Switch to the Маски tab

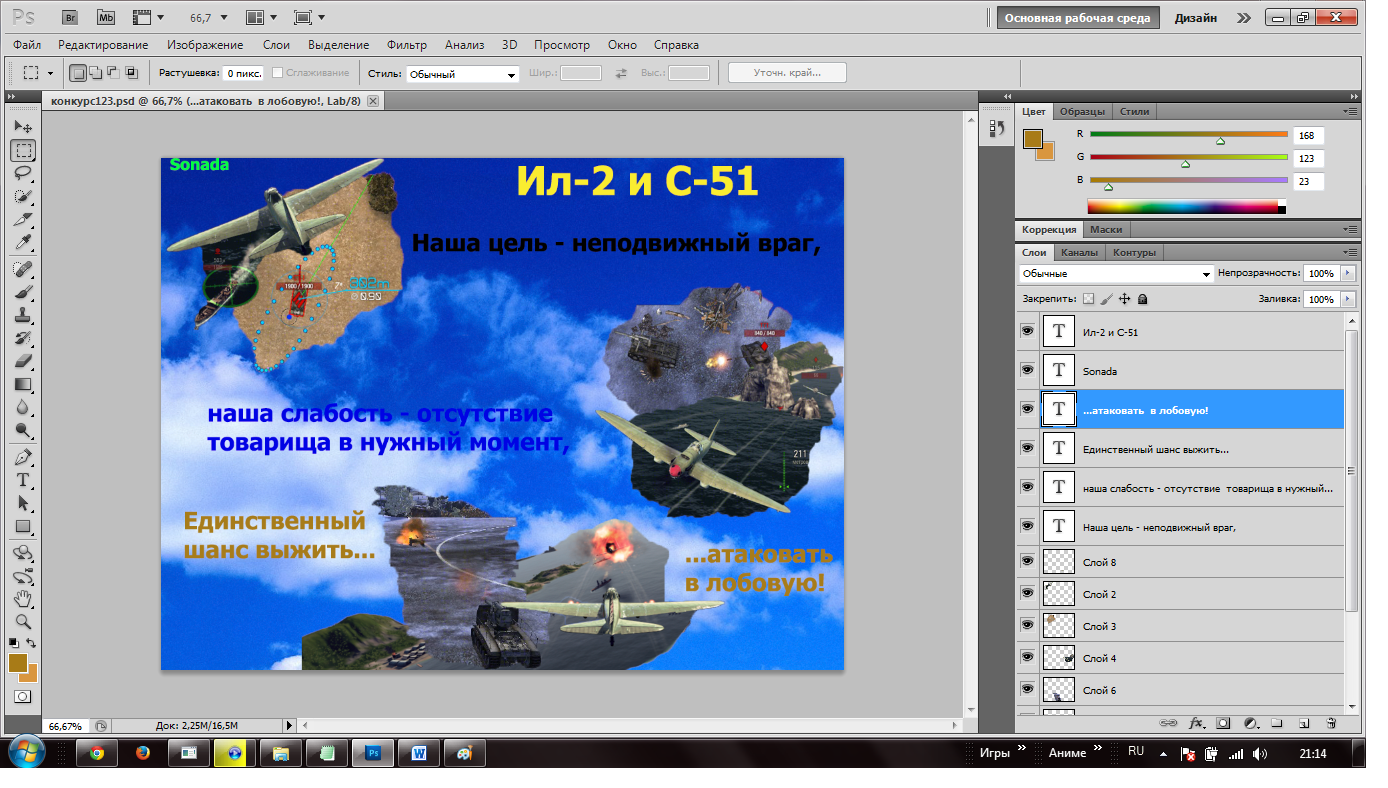1106,229
